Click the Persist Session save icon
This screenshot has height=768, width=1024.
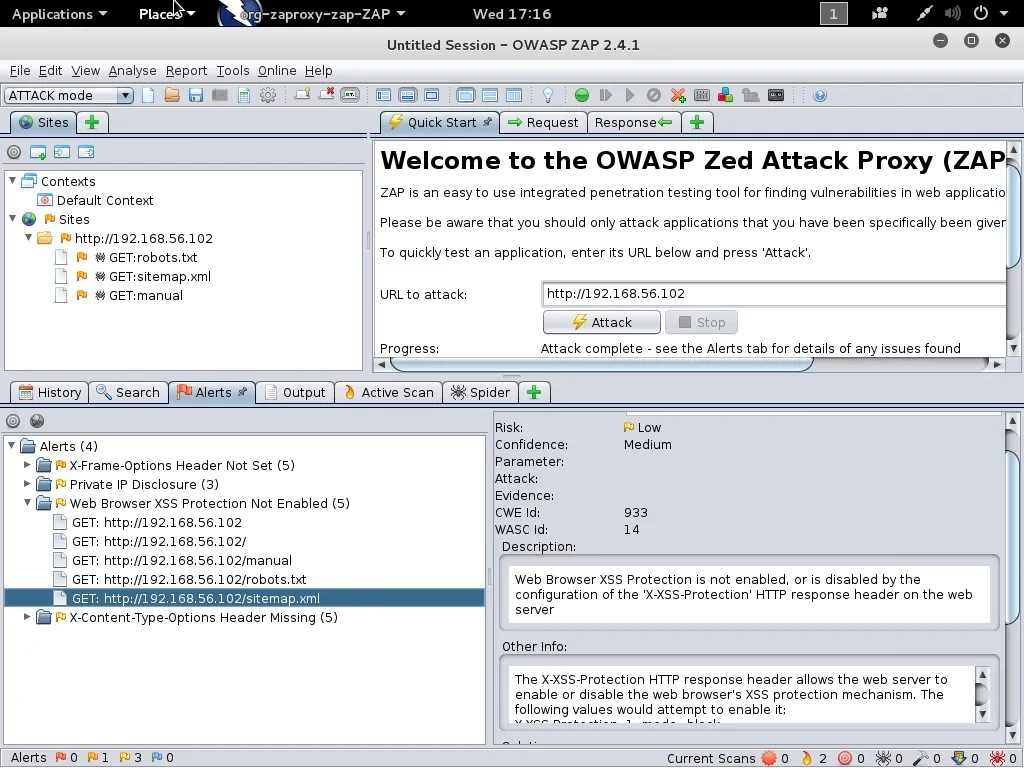click(x=195, y=95)
